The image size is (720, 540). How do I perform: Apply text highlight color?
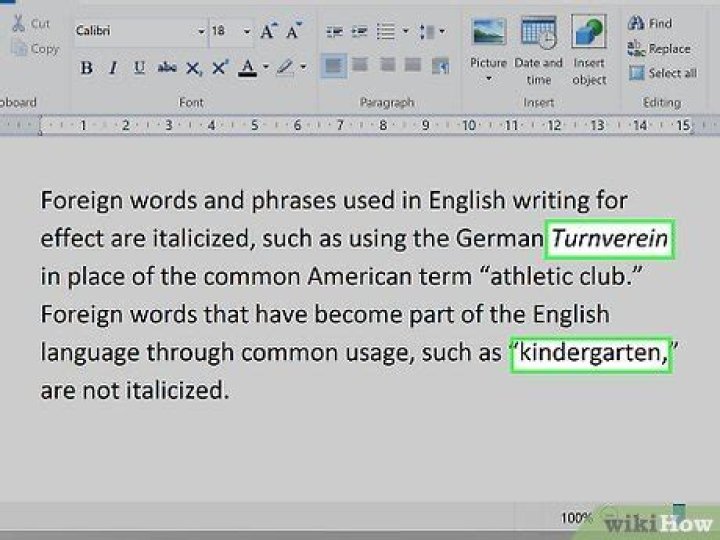tap(285, 68)
